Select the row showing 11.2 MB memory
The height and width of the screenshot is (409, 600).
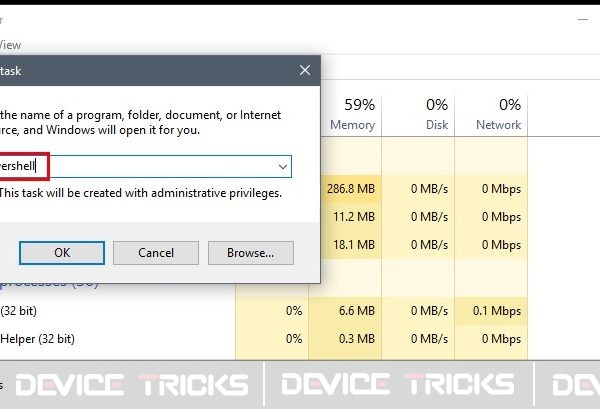(x=354, y=217)
